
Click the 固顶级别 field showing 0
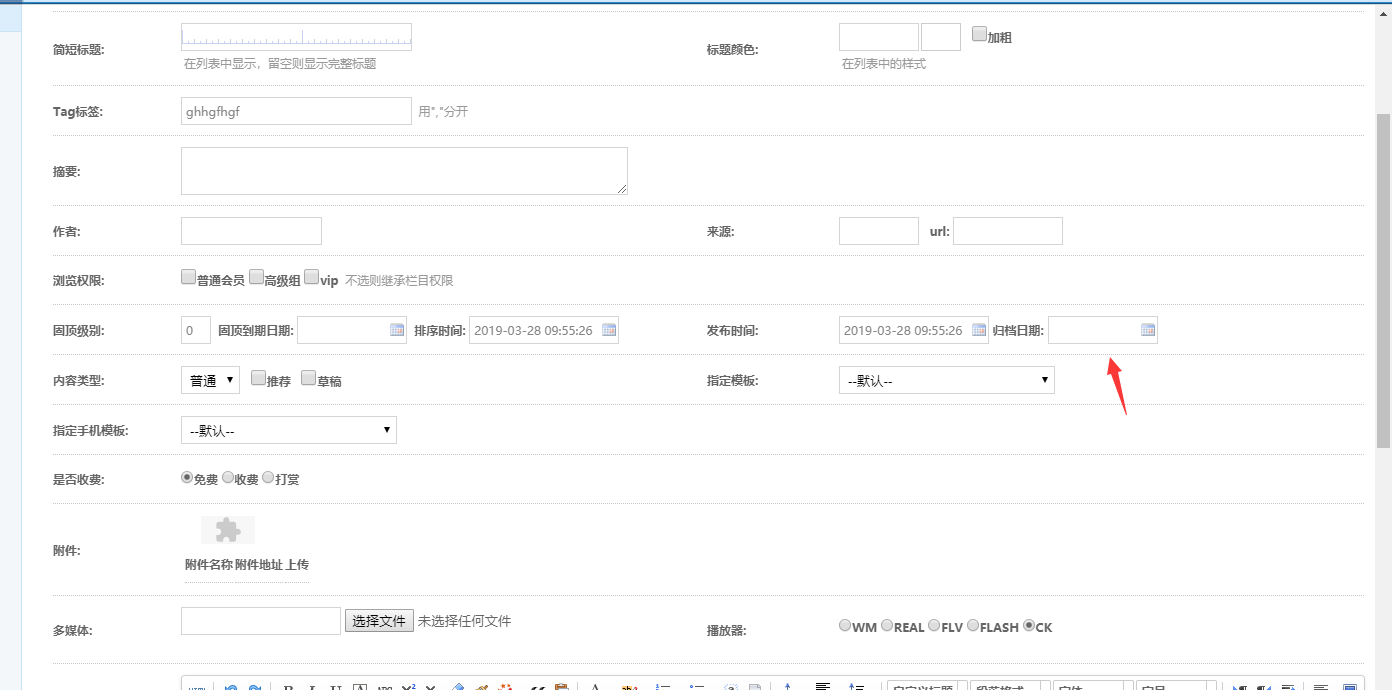pos(196,330)
